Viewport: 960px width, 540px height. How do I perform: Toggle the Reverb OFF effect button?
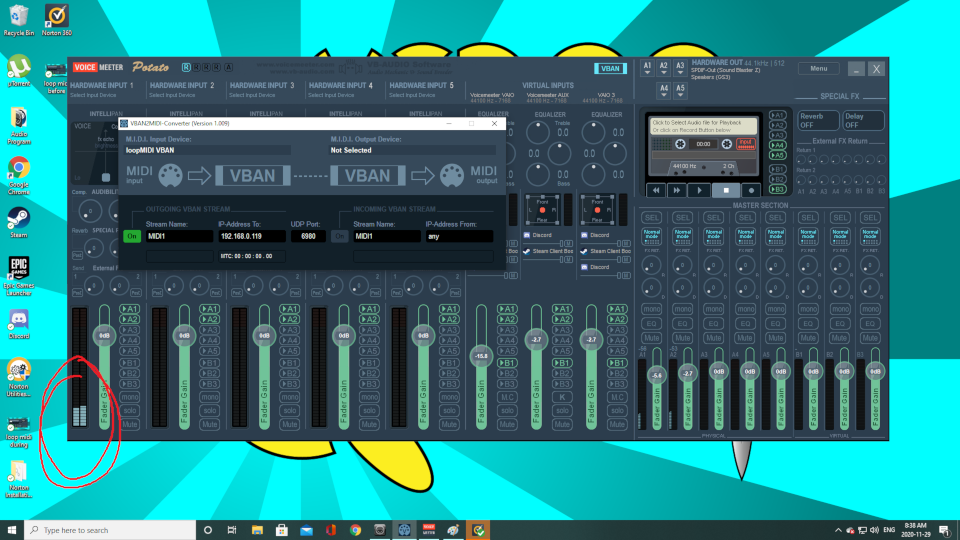(x=817, y=121)
